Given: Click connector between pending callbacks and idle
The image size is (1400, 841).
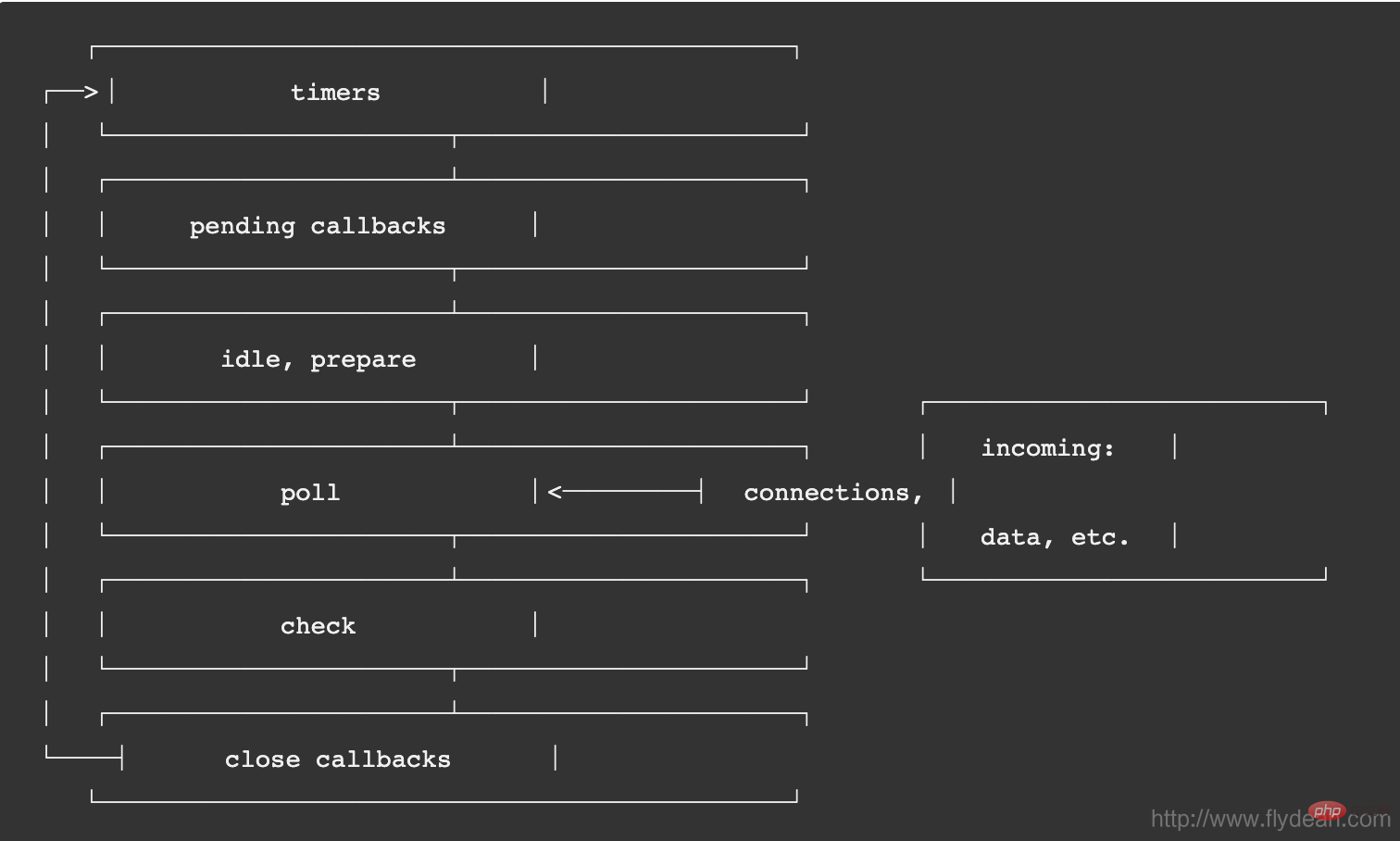Looking at the screenshot, I should point(454,291).
